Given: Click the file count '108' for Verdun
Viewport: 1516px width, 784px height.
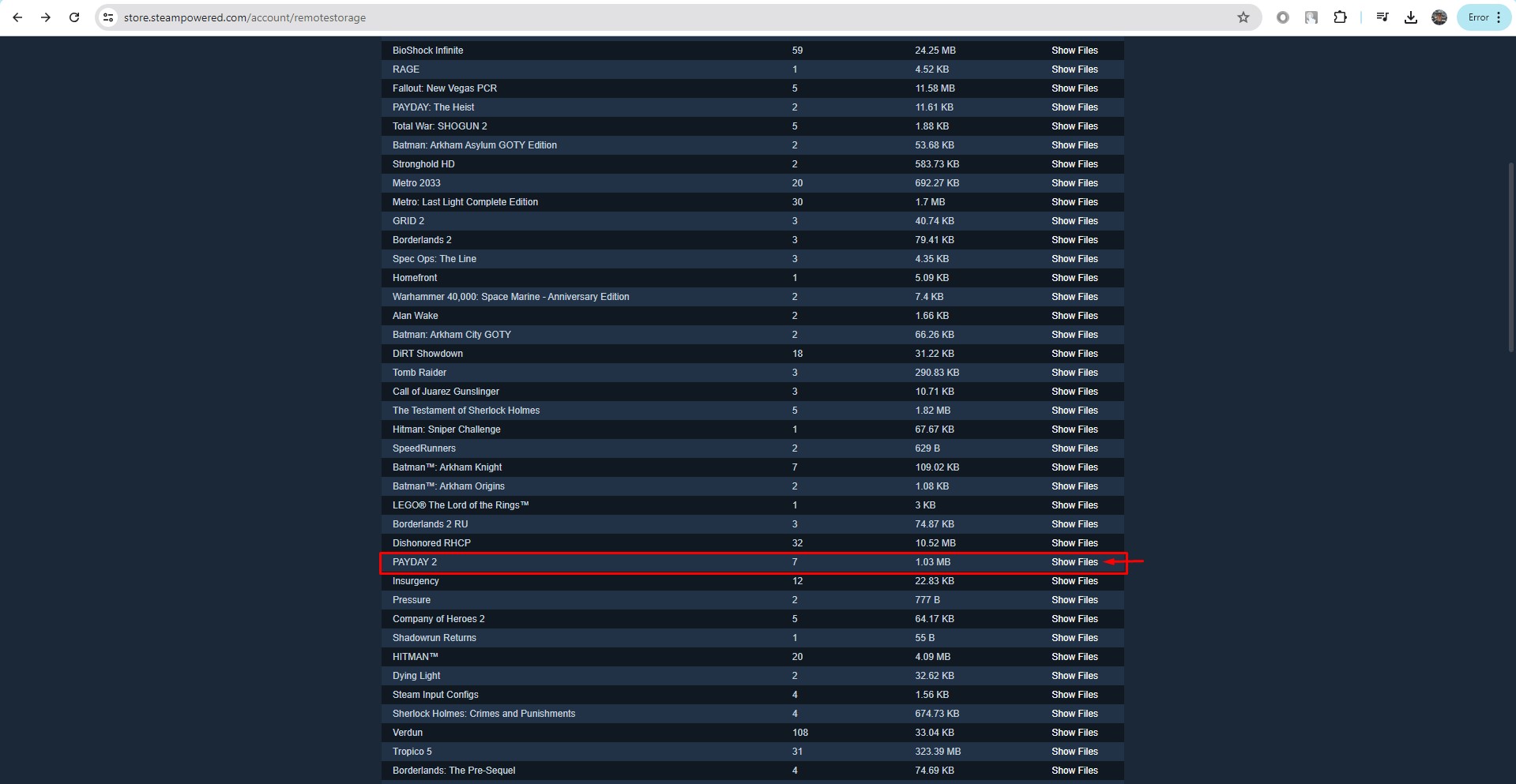Looking at the screenshot, I should tap(800, 733).
